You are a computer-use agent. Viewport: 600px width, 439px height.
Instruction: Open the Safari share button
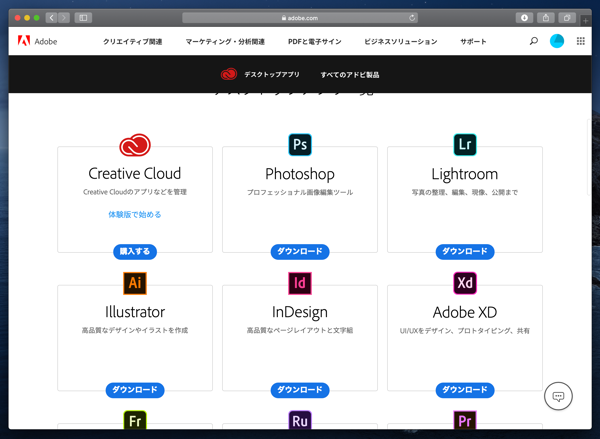pyautogui.click(x=546, y=18)
